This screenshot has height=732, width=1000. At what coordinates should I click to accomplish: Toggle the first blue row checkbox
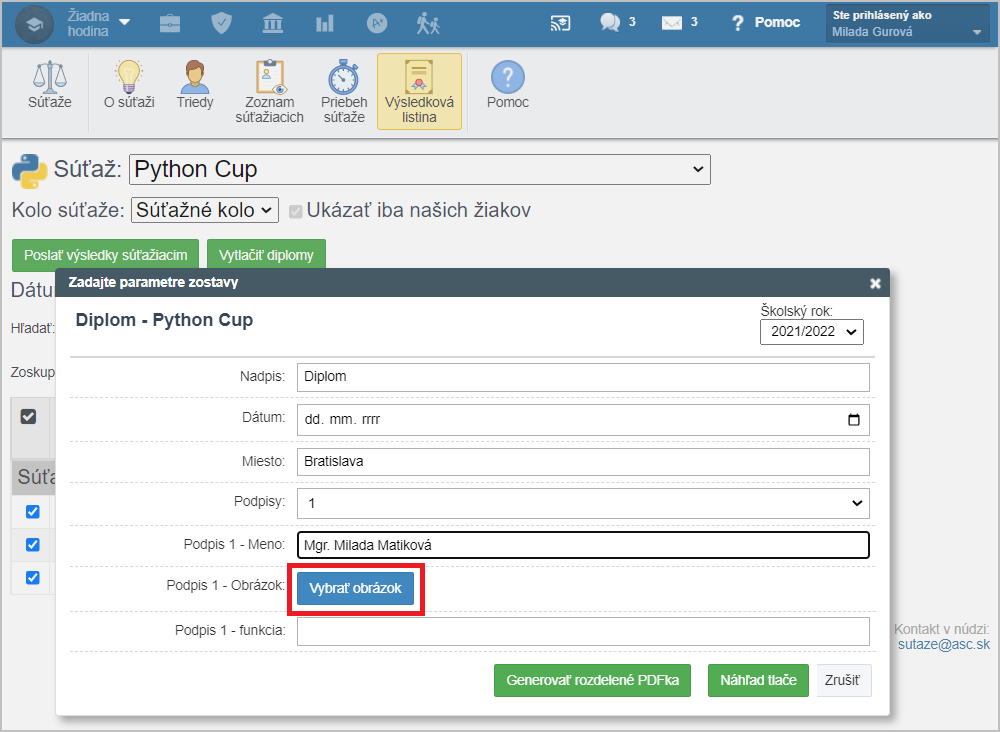tap(33, 512)
